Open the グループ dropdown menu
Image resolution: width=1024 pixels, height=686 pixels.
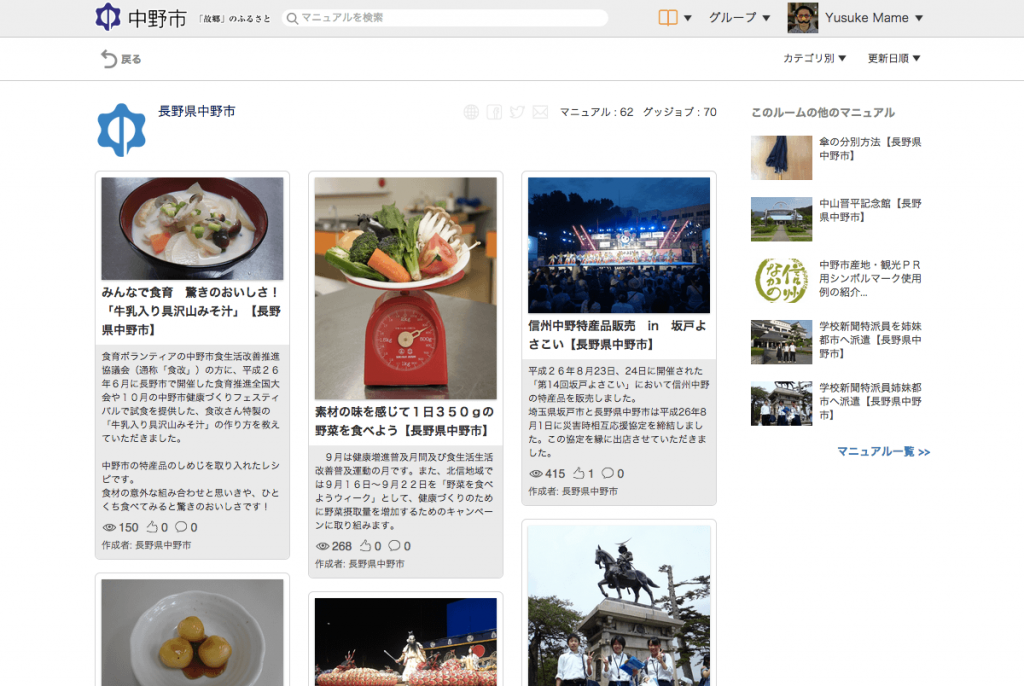739,18
